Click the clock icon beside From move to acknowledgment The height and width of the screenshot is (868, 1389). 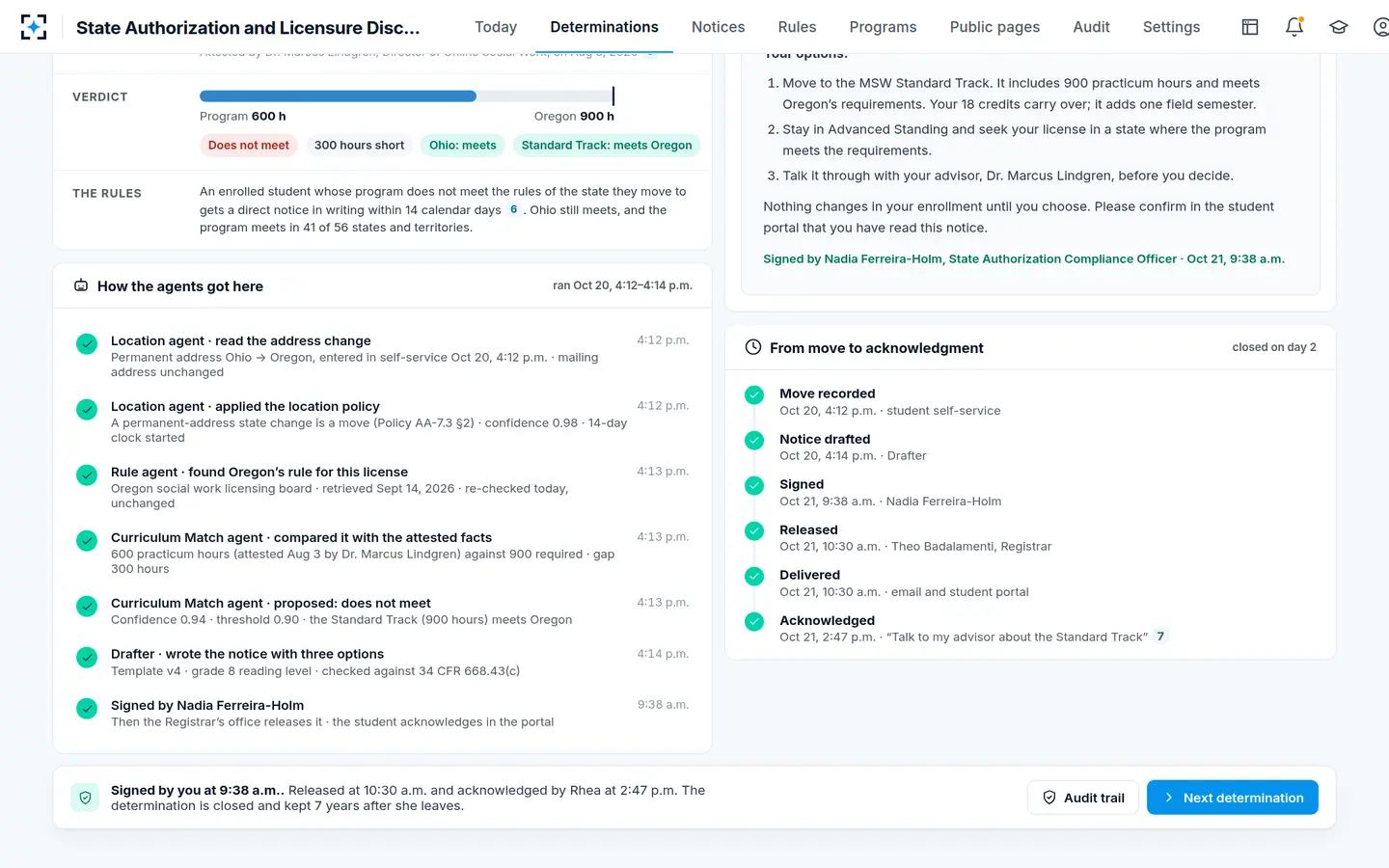click(753, 347)
